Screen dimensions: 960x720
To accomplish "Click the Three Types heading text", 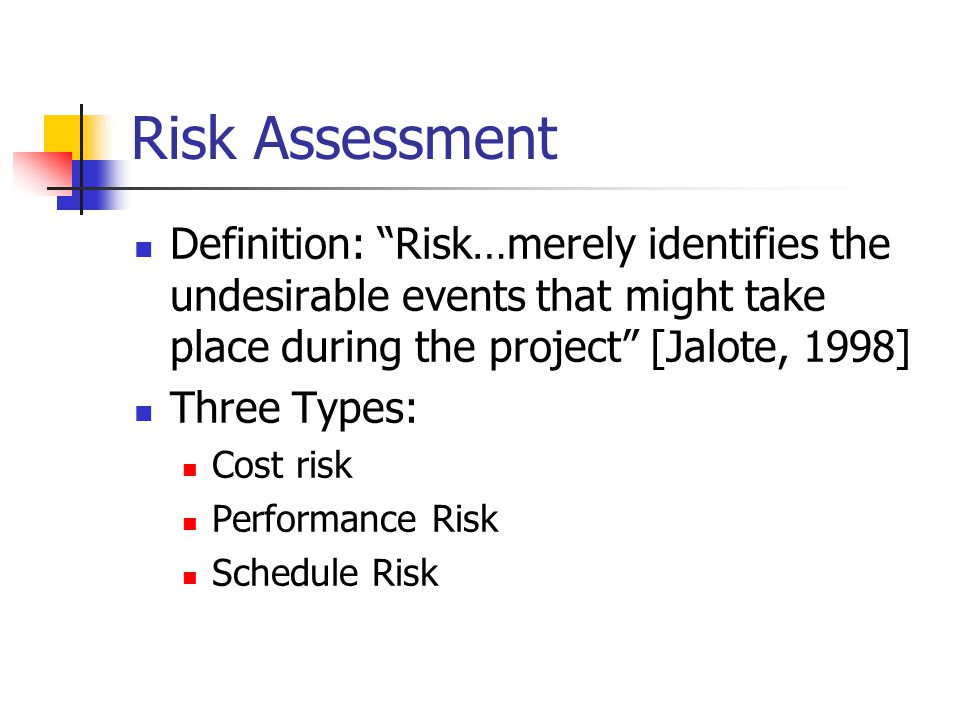I will (293, 408).
